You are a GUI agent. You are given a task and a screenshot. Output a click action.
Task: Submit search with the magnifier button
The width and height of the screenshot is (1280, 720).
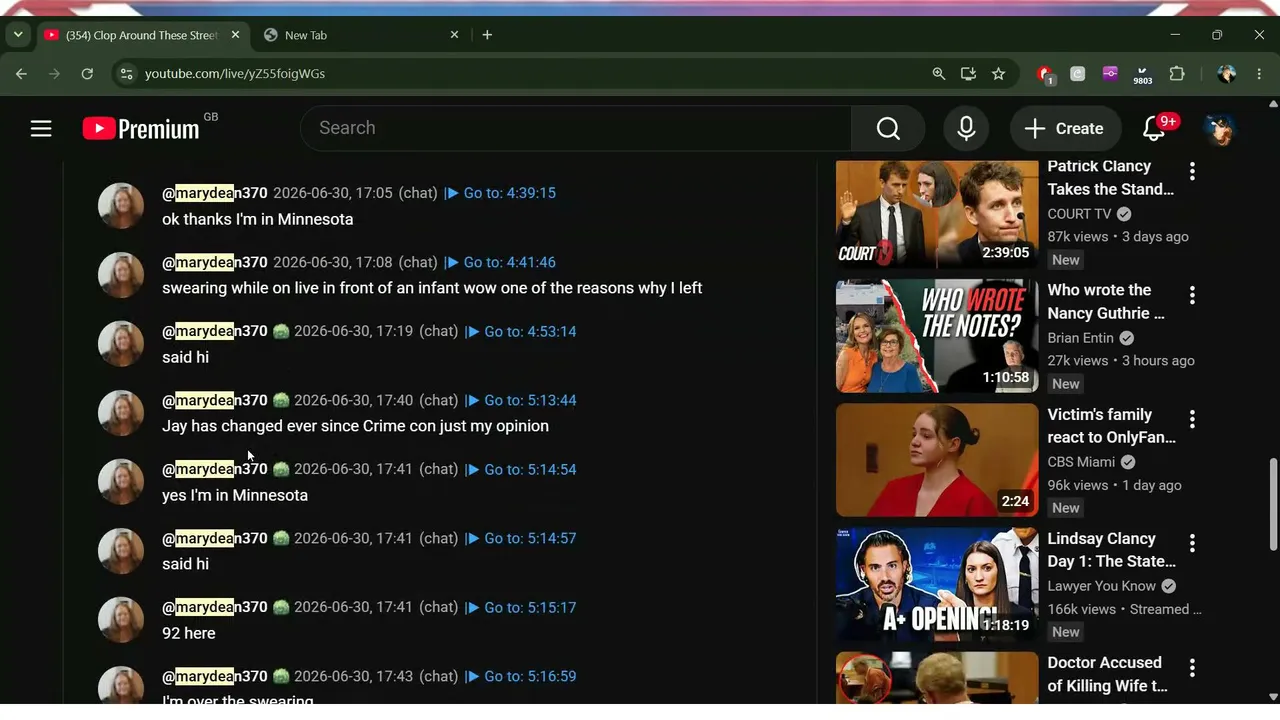coord(888,128)
